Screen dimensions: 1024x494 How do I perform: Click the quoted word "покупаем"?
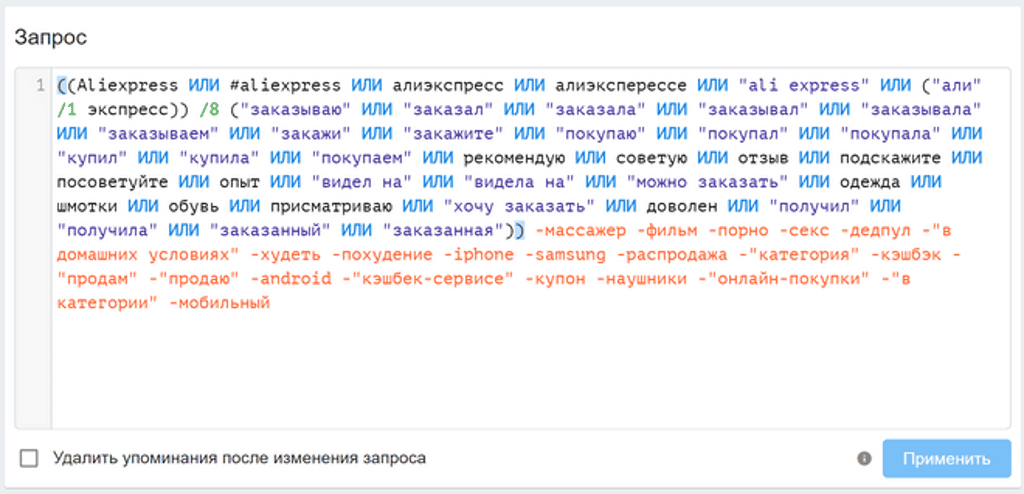tap(362, 158)
